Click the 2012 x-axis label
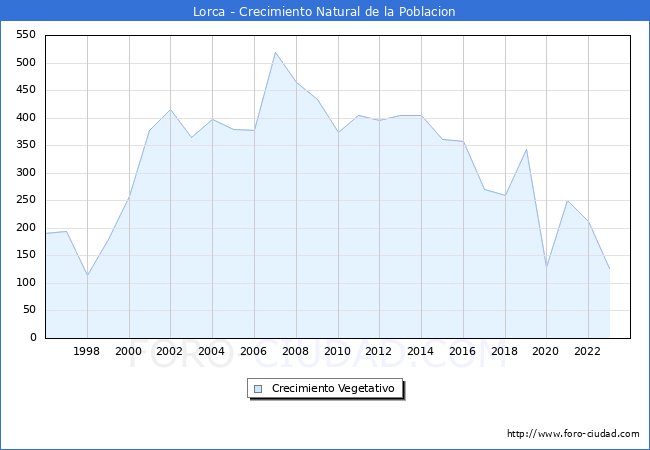The image size is (650, 450). (378, 351)
